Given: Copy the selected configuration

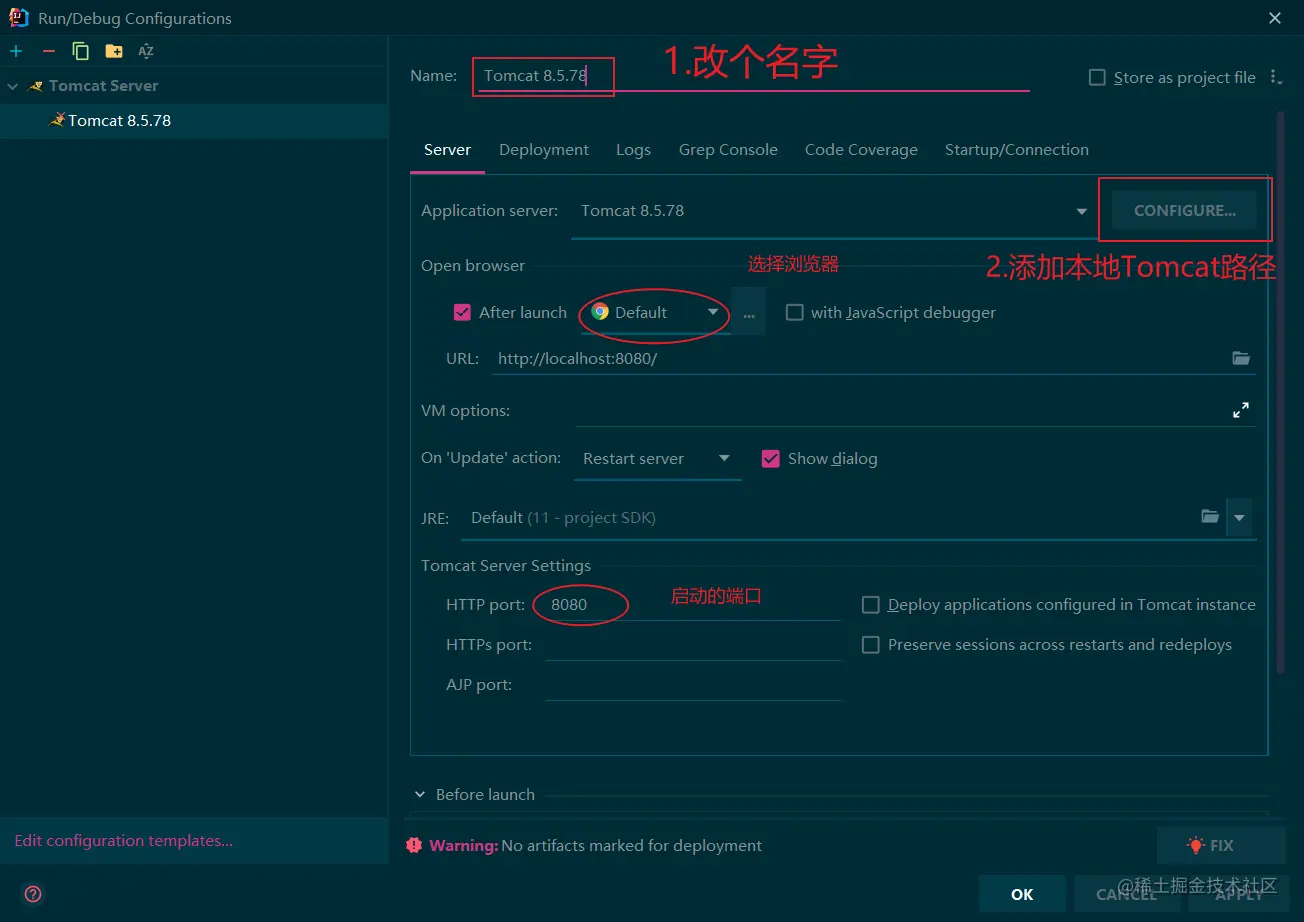Looking at the screenshot, I should (81, 51).
